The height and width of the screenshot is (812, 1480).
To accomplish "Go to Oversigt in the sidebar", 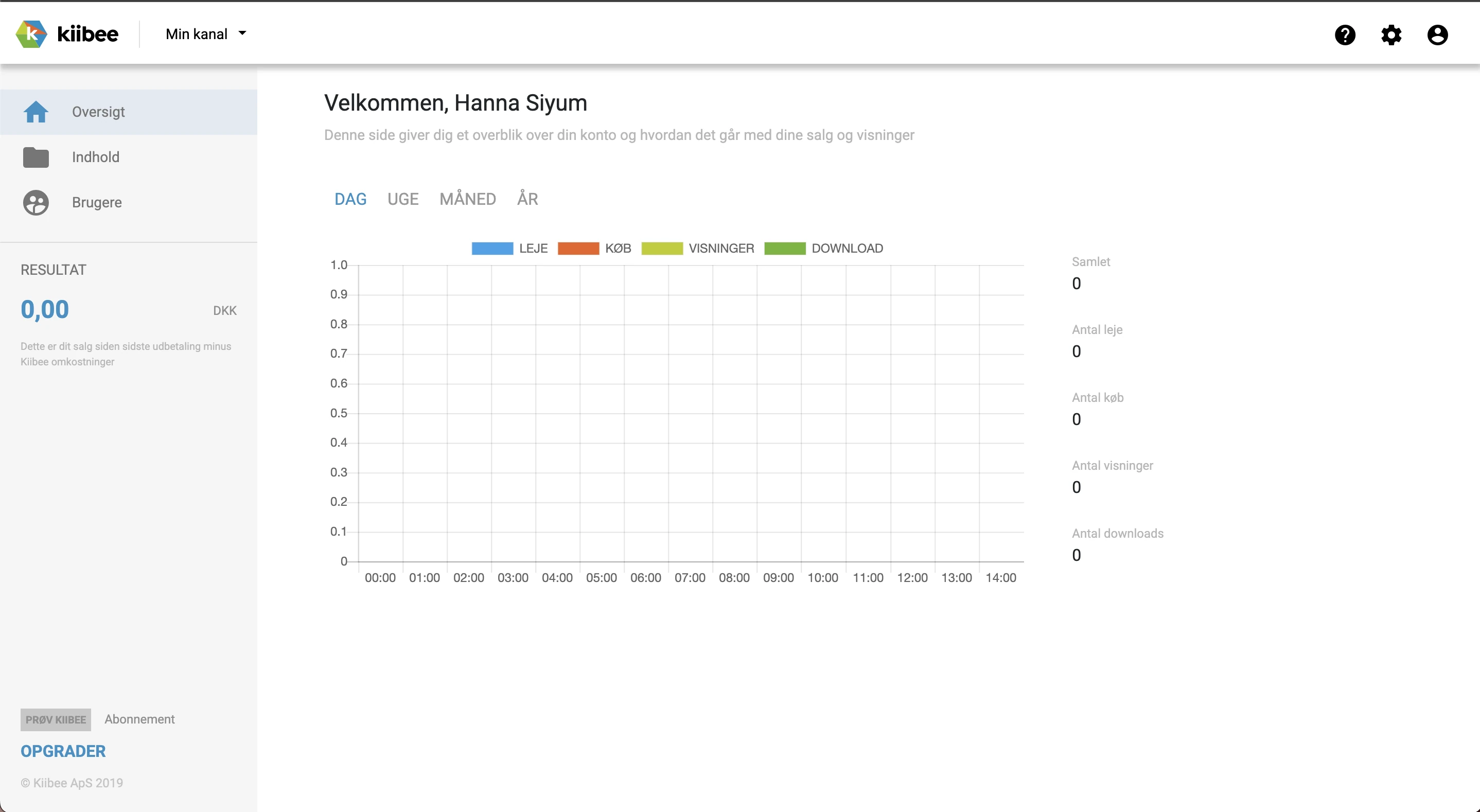I will tap(129, 112).
